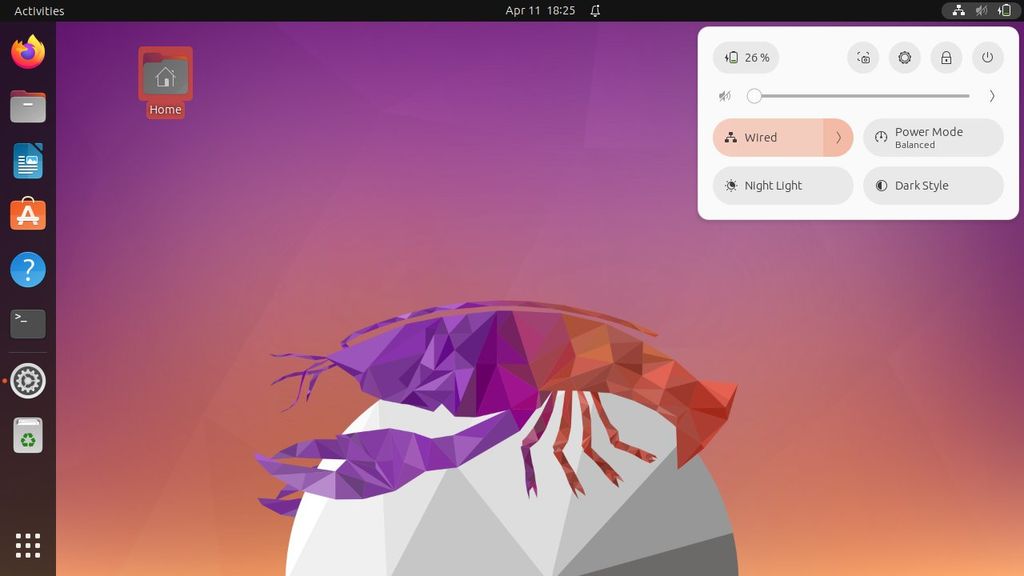Open the power off menu icon
Screen dimensions: 1024x576
[987, 57]
